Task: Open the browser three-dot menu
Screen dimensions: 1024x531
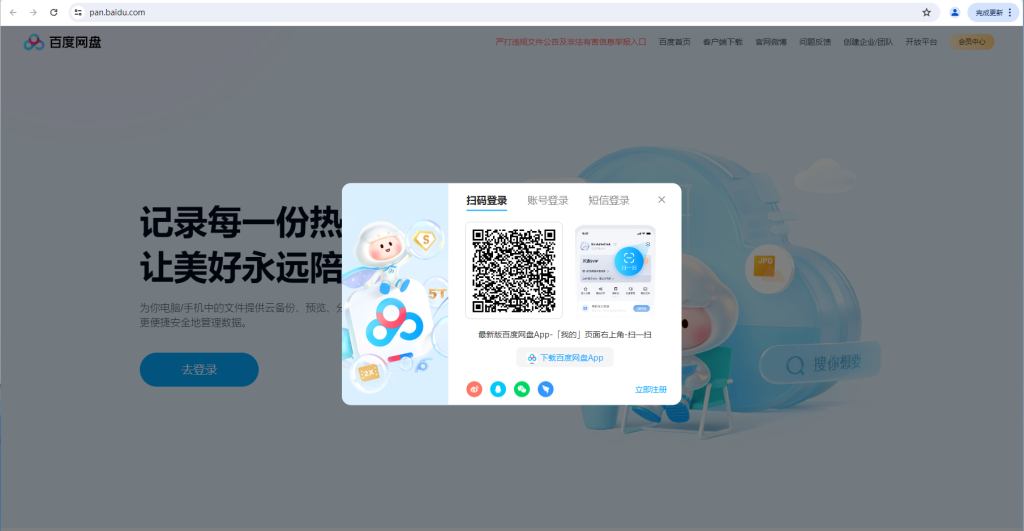Action: (x=1010, y=12)
